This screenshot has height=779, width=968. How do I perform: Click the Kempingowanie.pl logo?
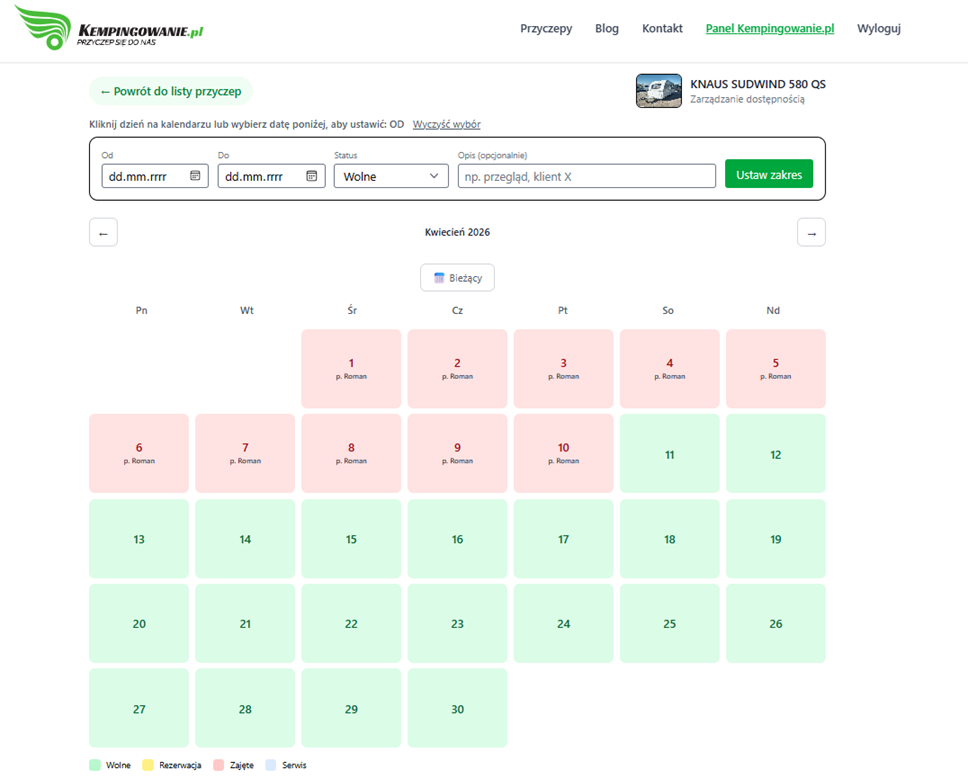(109, 29)
